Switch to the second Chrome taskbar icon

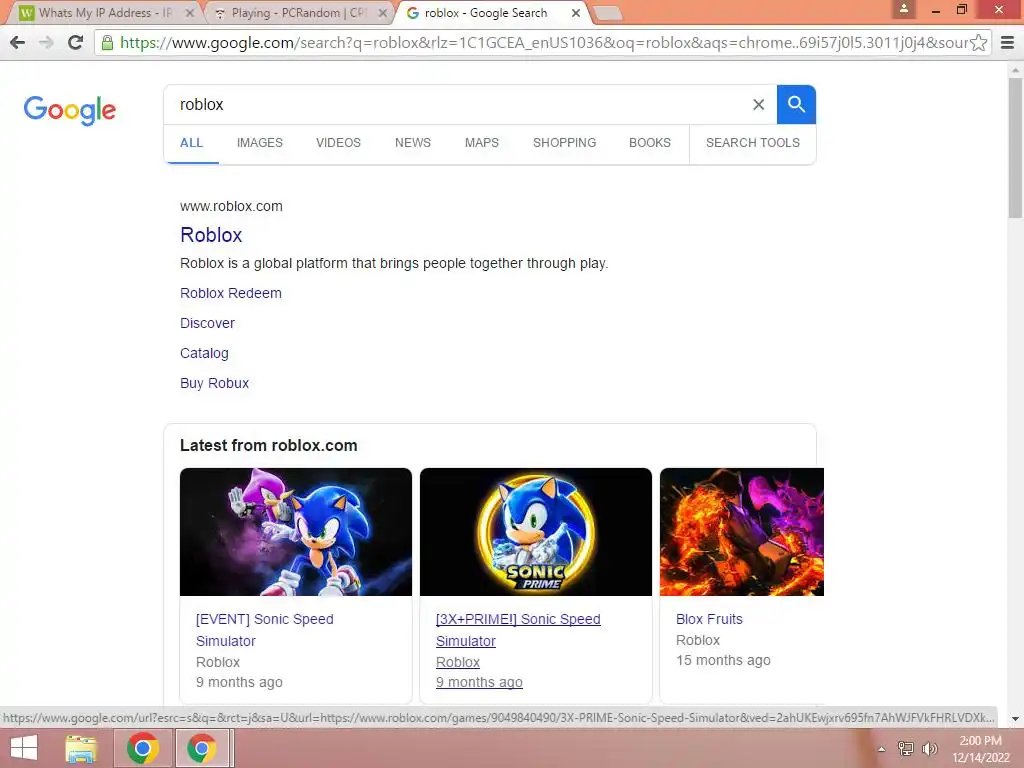click(x=202, y=748)
